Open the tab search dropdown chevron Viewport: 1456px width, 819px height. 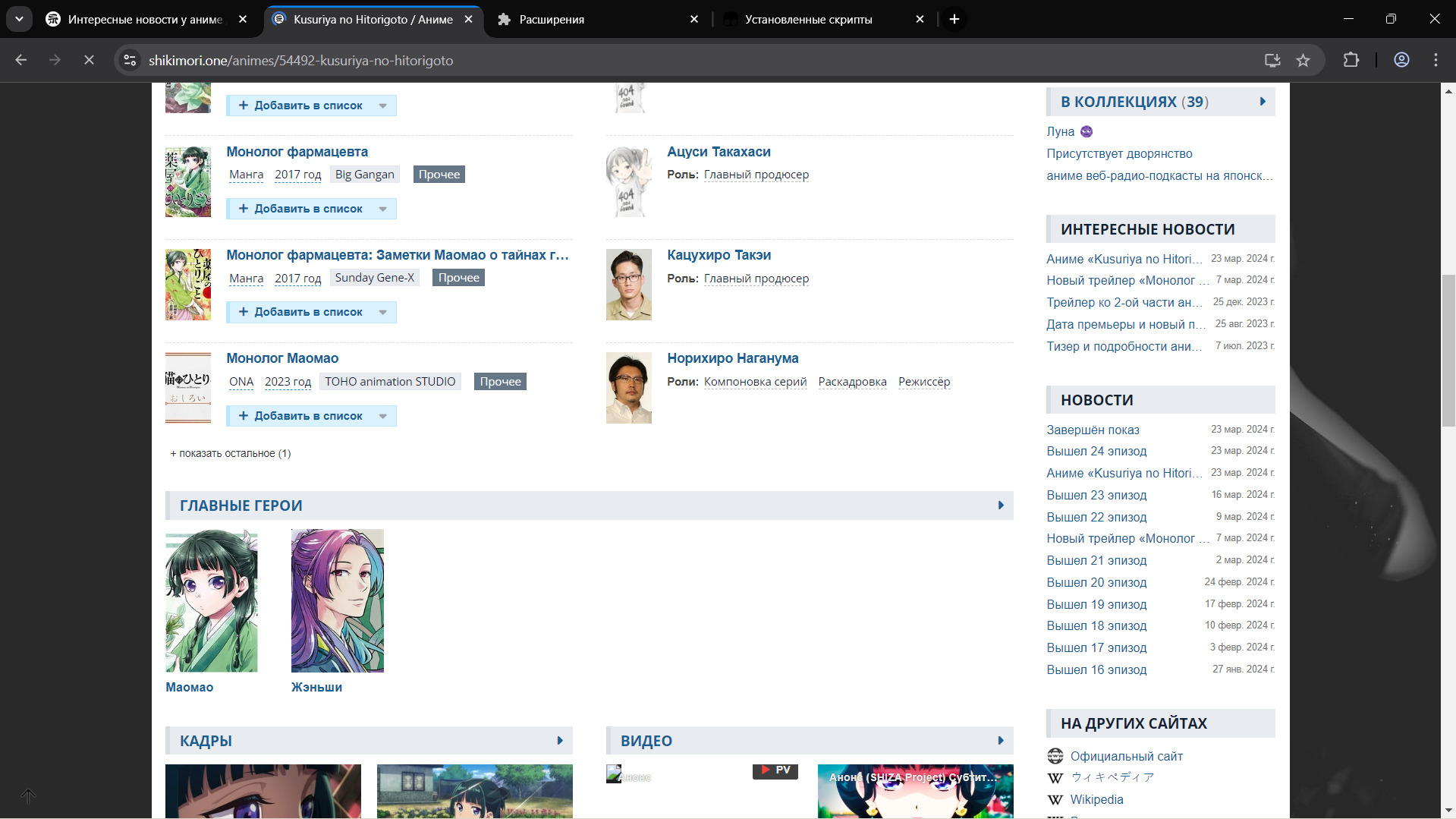[x=19, y=19]
